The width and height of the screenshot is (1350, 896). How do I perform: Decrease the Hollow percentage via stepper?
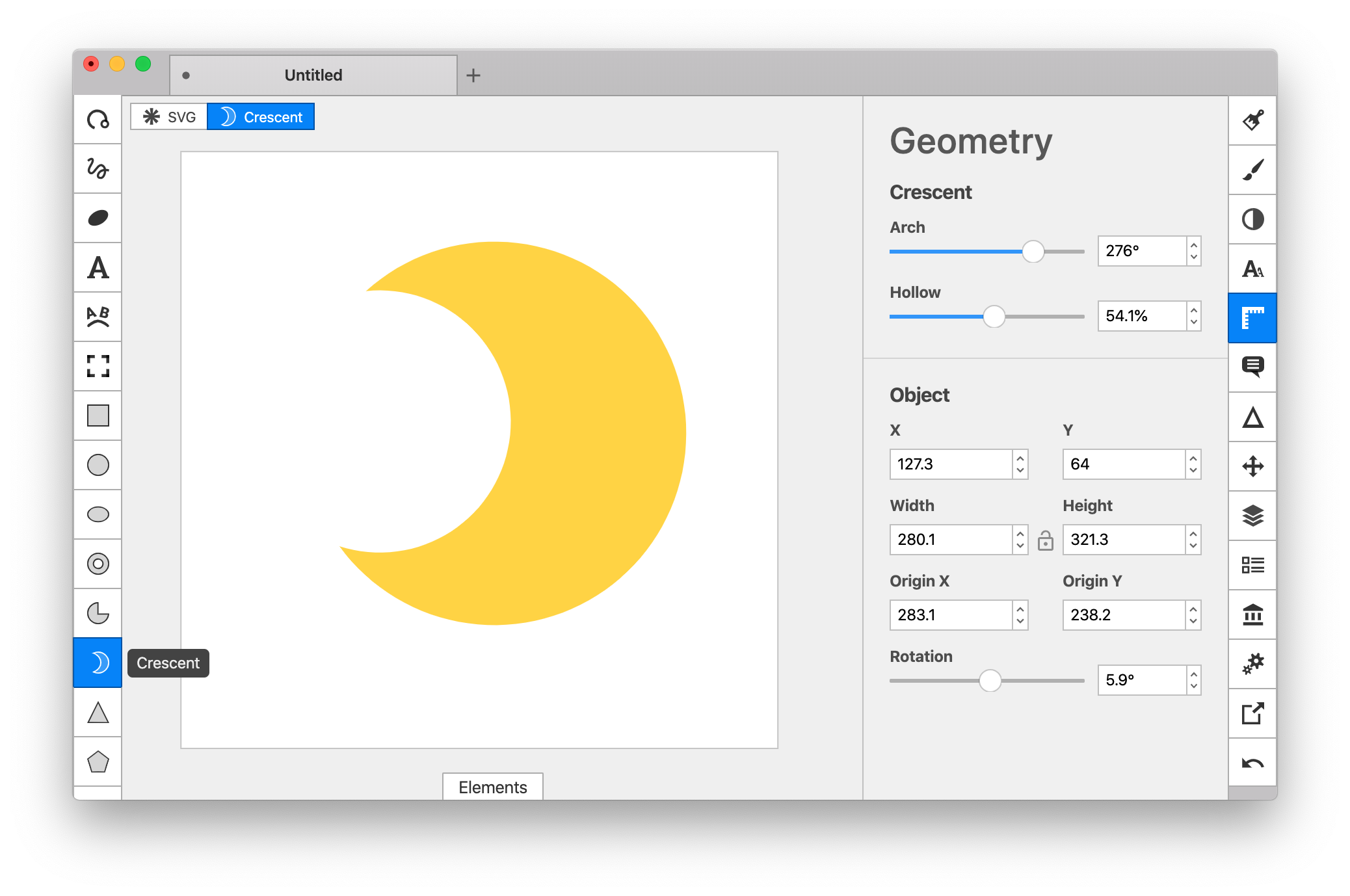(1193, 321)
